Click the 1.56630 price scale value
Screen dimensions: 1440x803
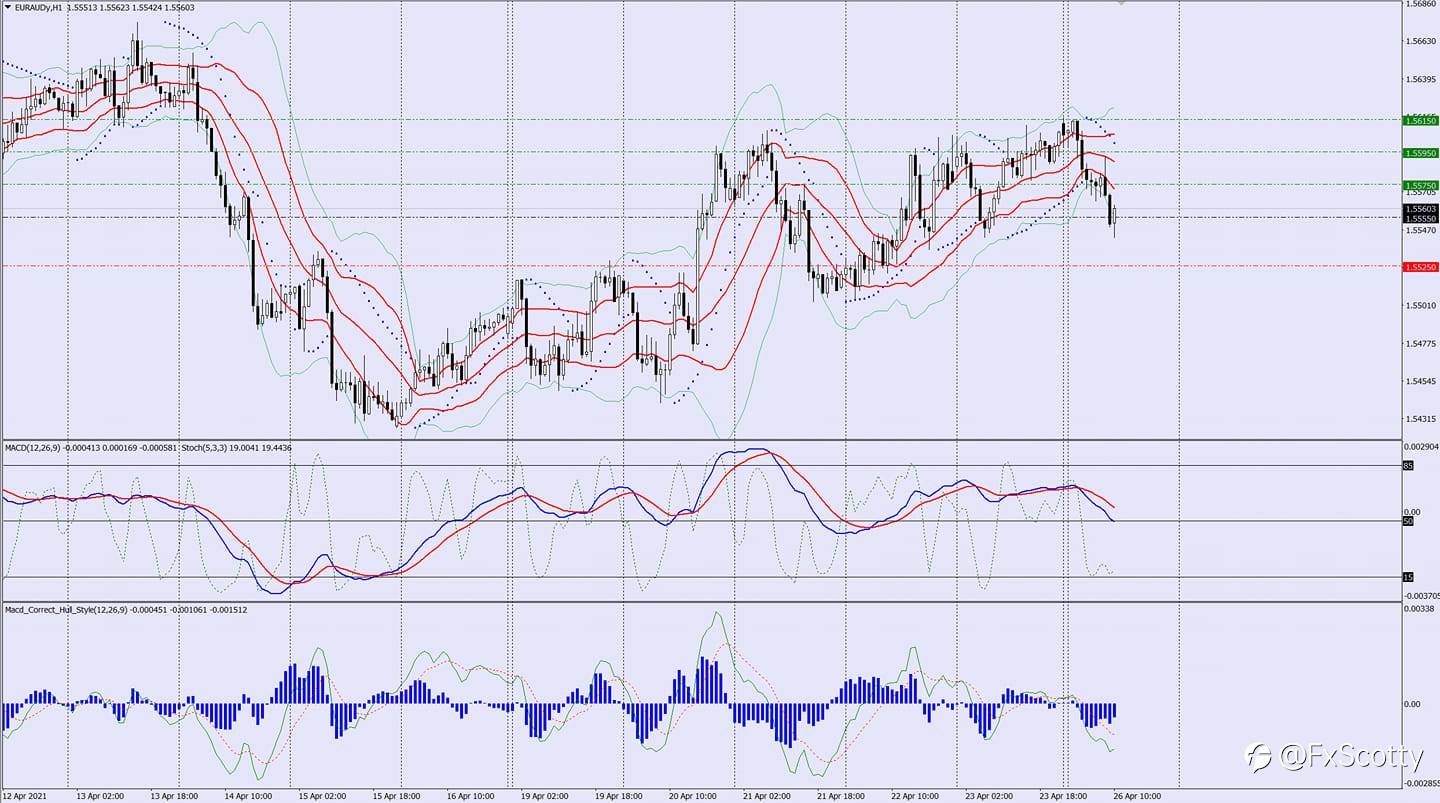[x=1421, y=41]
